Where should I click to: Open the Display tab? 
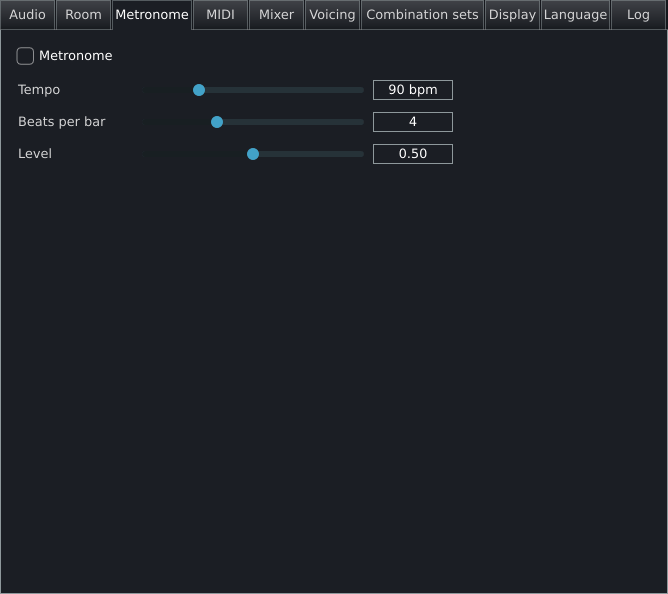(x=513, y=15)
